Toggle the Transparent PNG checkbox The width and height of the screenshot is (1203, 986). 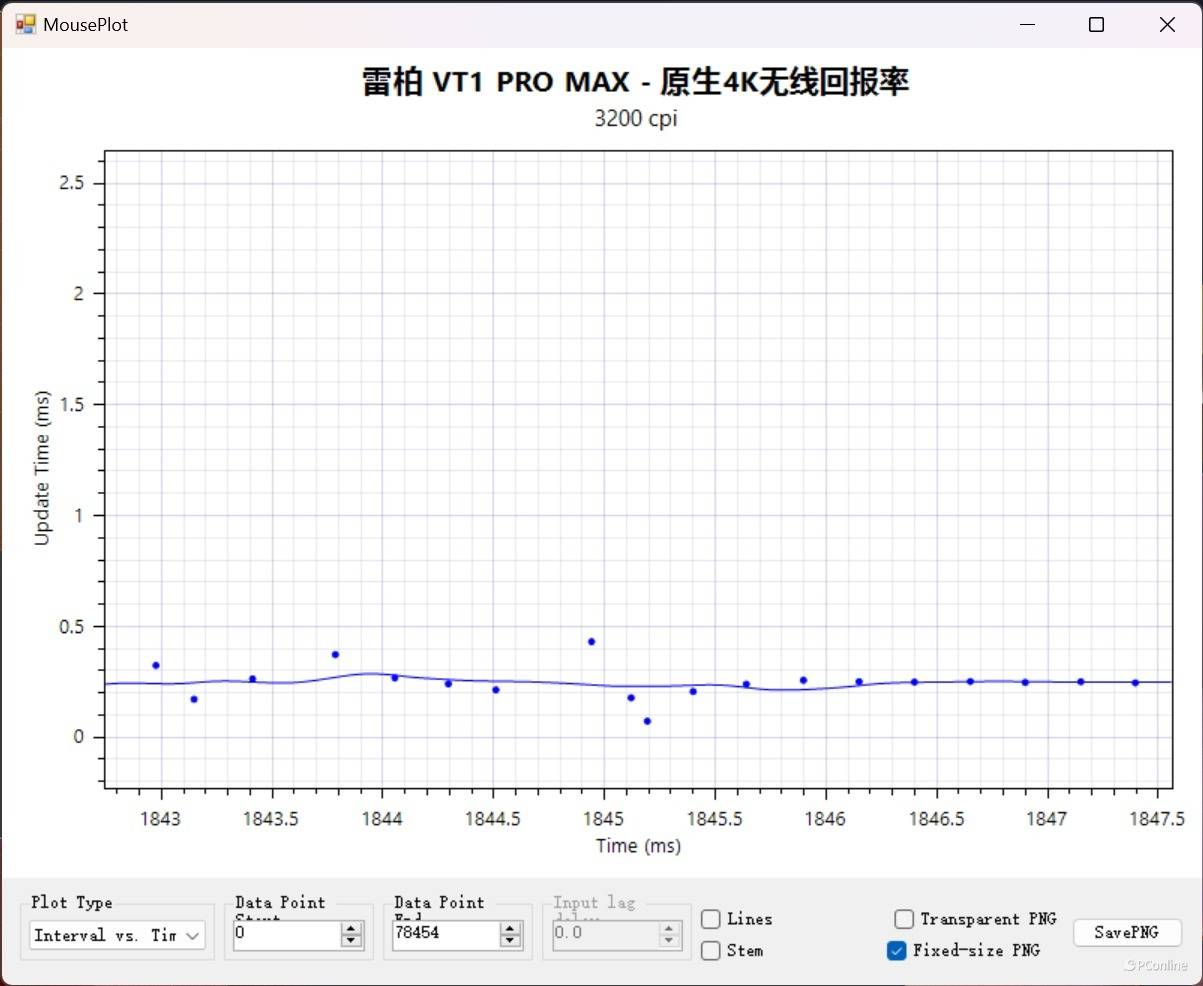pyautogui.click(x=904, y=919)
